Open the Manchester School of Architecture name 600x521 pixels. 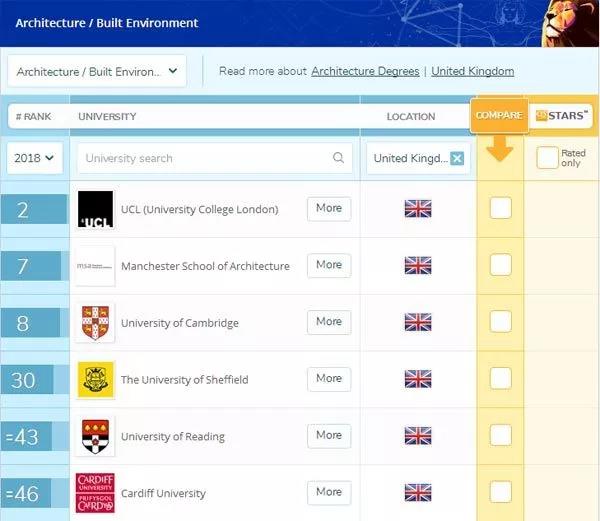205,266
